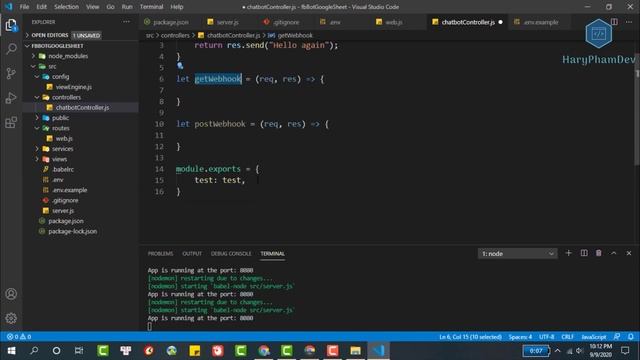The height and width of the screenshot is (360, 640).
Task: Open the File menu
Action: click(24, 7)
